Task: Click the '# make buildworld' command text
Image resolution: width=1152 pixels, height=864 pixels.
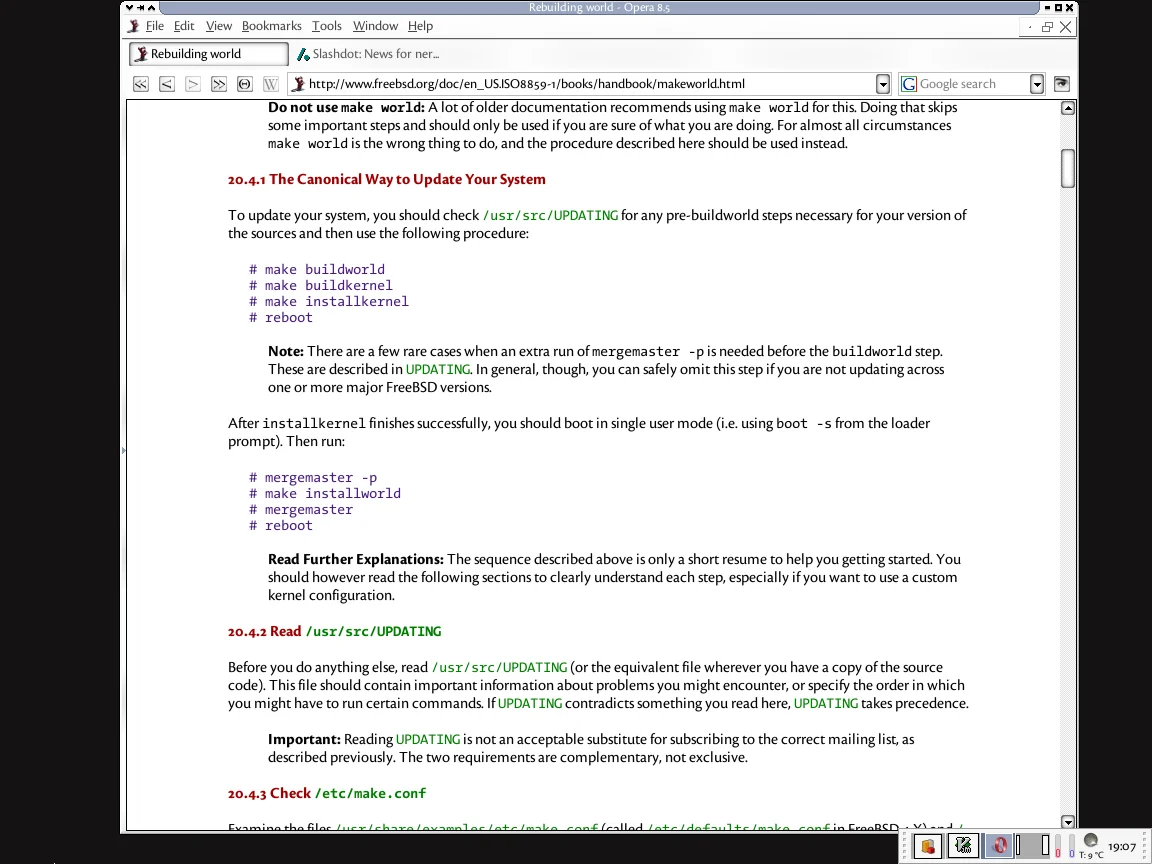Action: tap(317, 270)
